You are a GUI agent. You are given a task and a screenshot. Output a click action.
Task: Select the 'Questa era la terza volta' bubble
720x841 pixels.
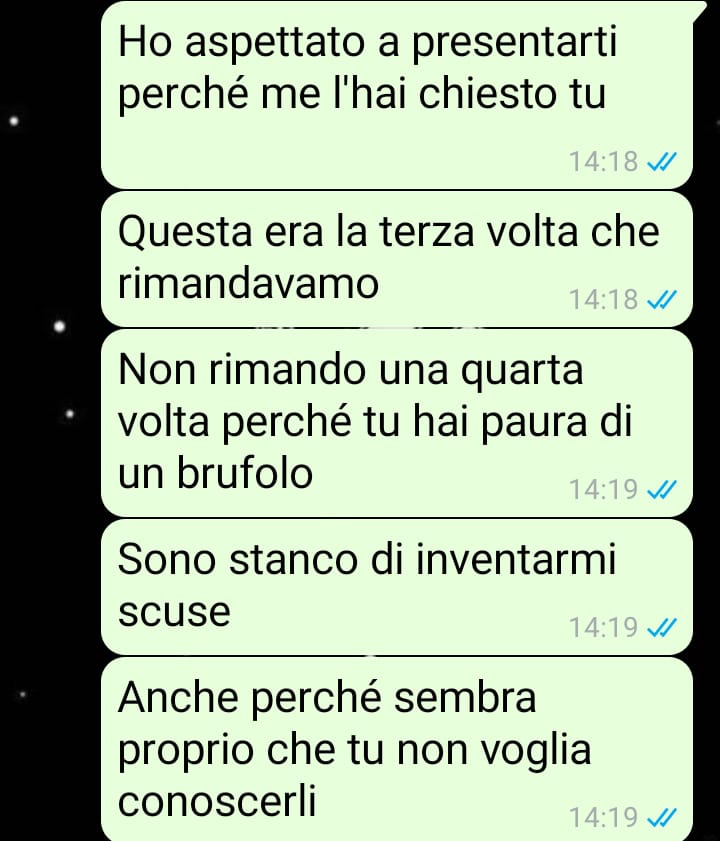click(x=397, y=259)
